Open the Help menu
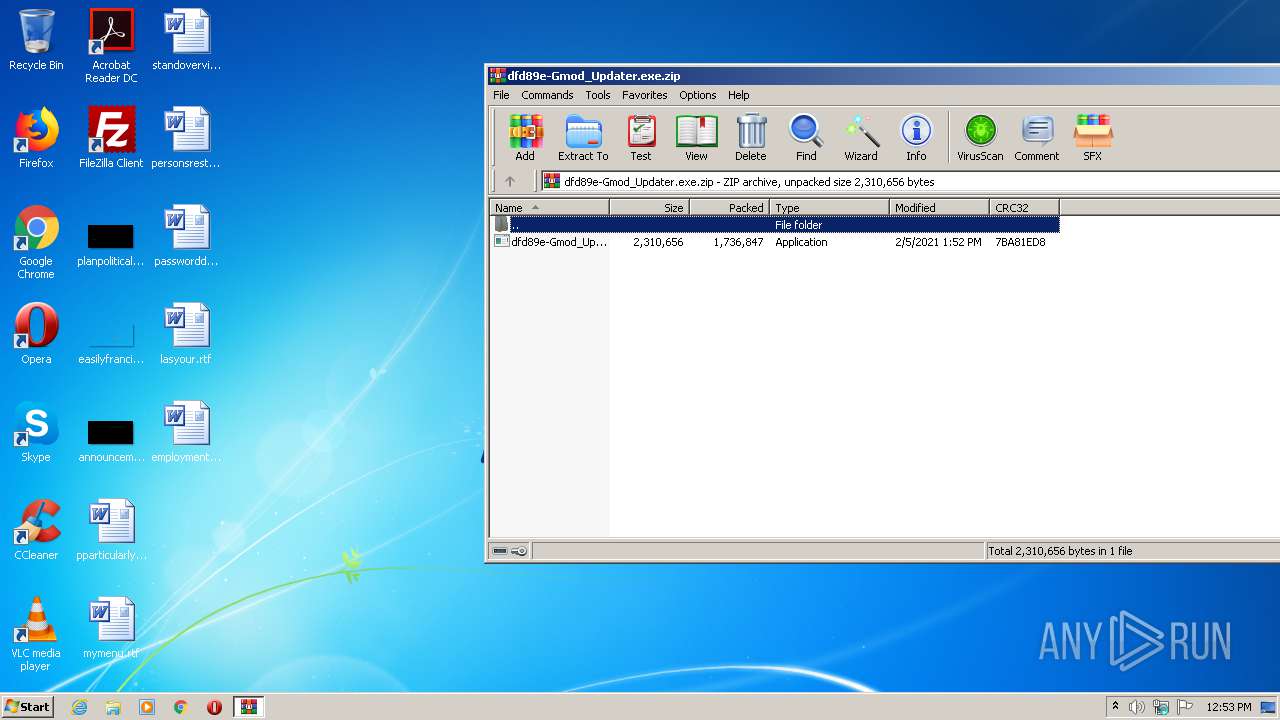Image resolution: width=1280 pixels, height=720 pixels. coord(739,95)
